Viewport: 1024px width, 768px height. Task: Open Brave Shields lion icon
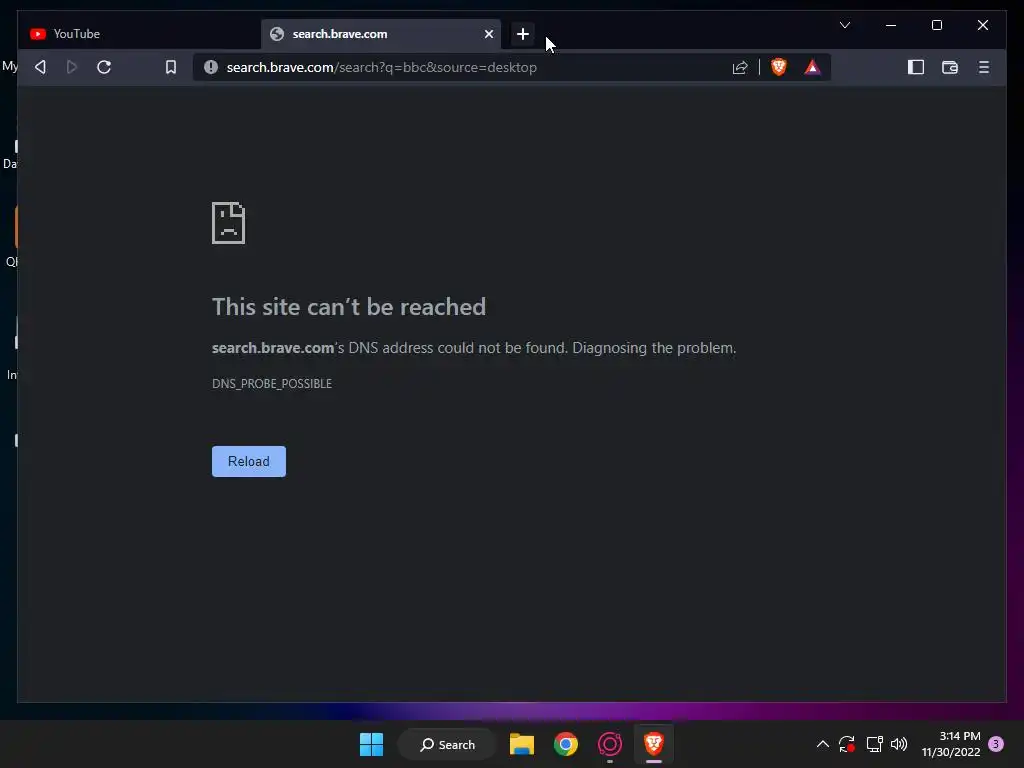click(x=778, y=67)
